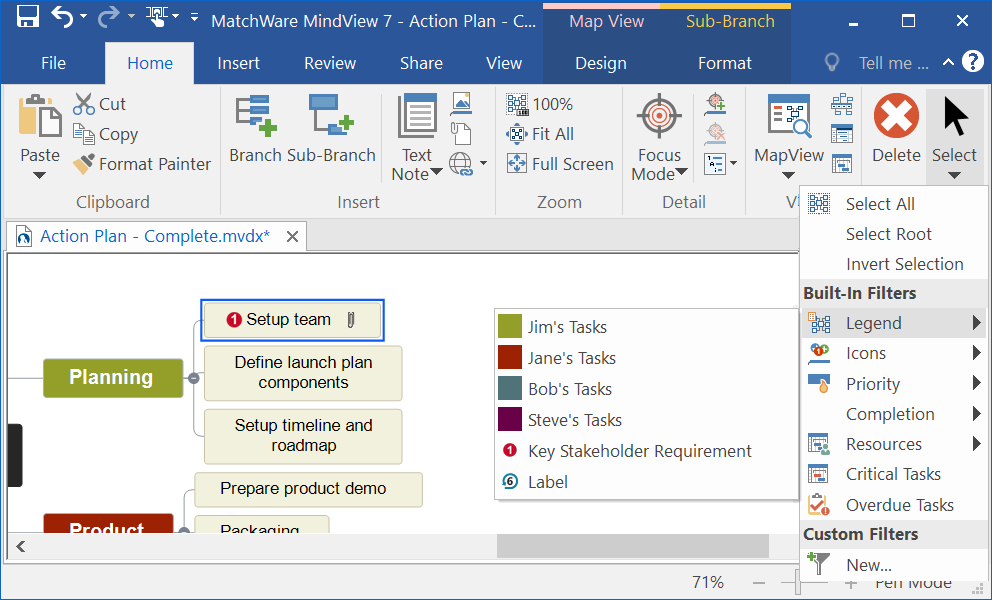992x600 pixels.
Task: Open the File tab
Action: pos(53,63)
